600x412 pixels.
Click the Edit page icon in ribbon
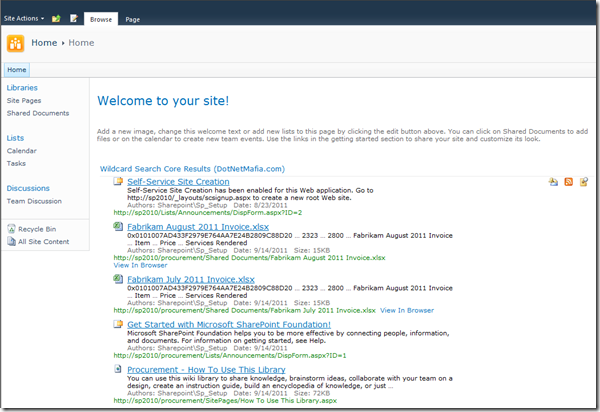tap(74, 18)
